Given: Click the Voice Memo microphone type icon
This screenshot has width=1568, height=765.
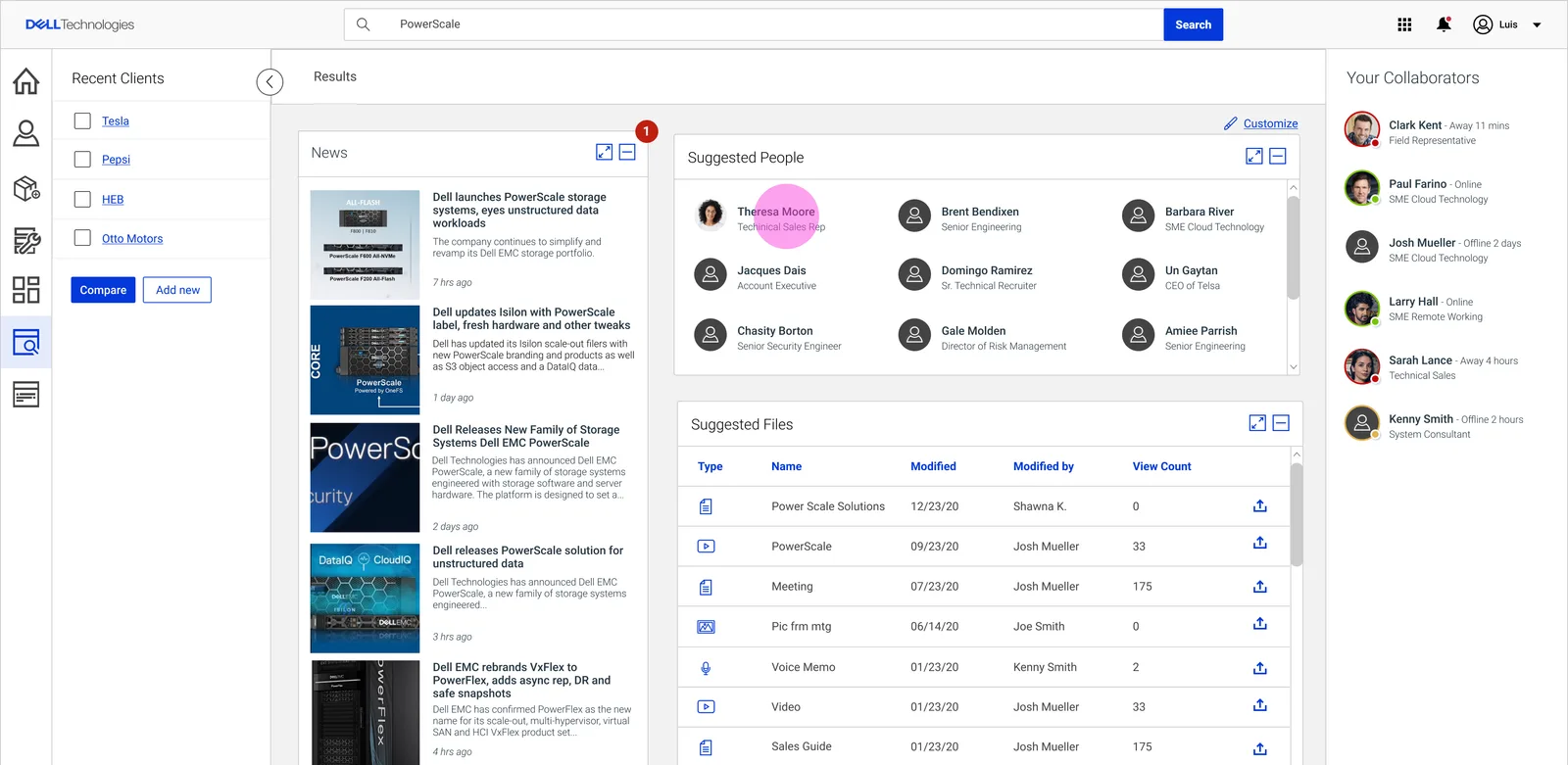Looking at the screenshot, I should click(x=706, y=668).
